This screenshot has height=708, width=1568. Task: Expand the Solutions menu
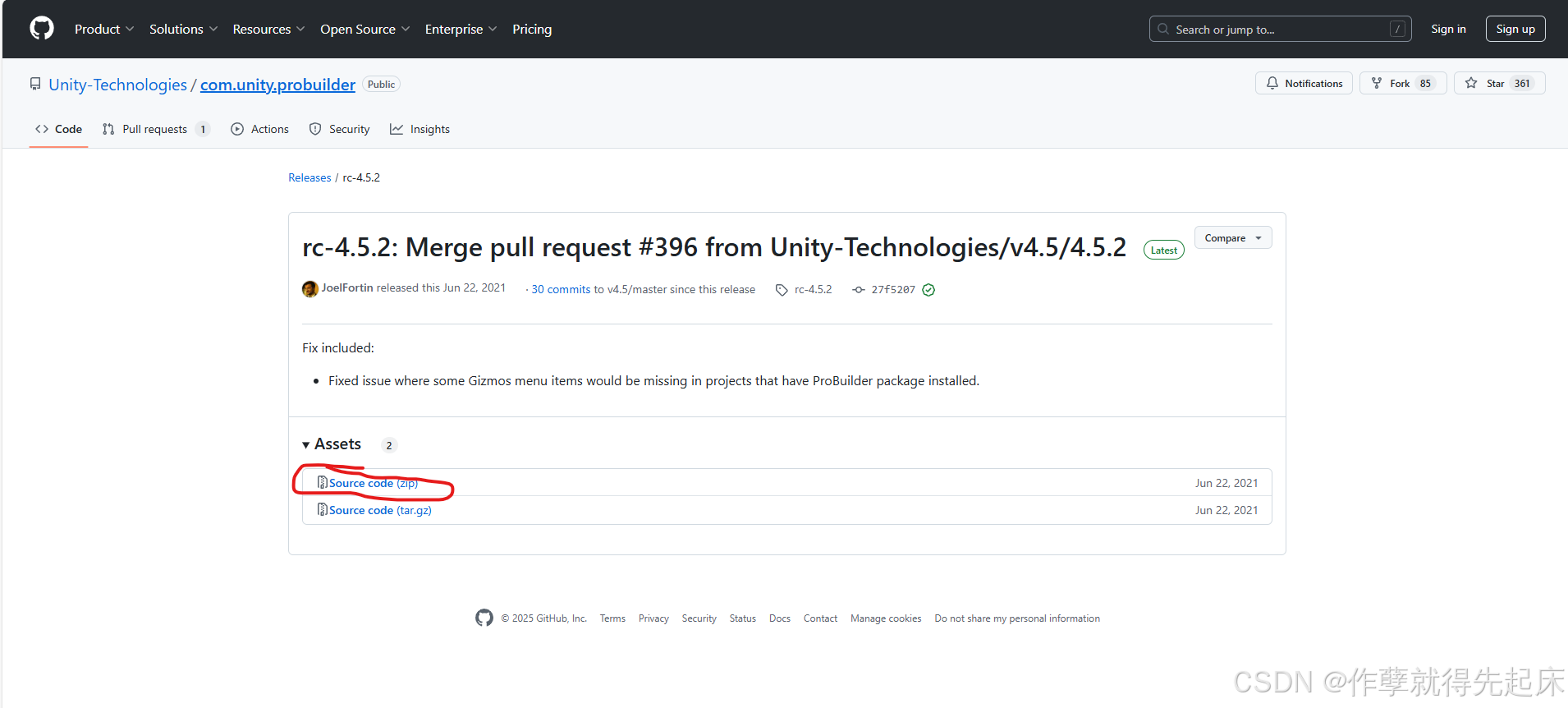coord(183,29)
